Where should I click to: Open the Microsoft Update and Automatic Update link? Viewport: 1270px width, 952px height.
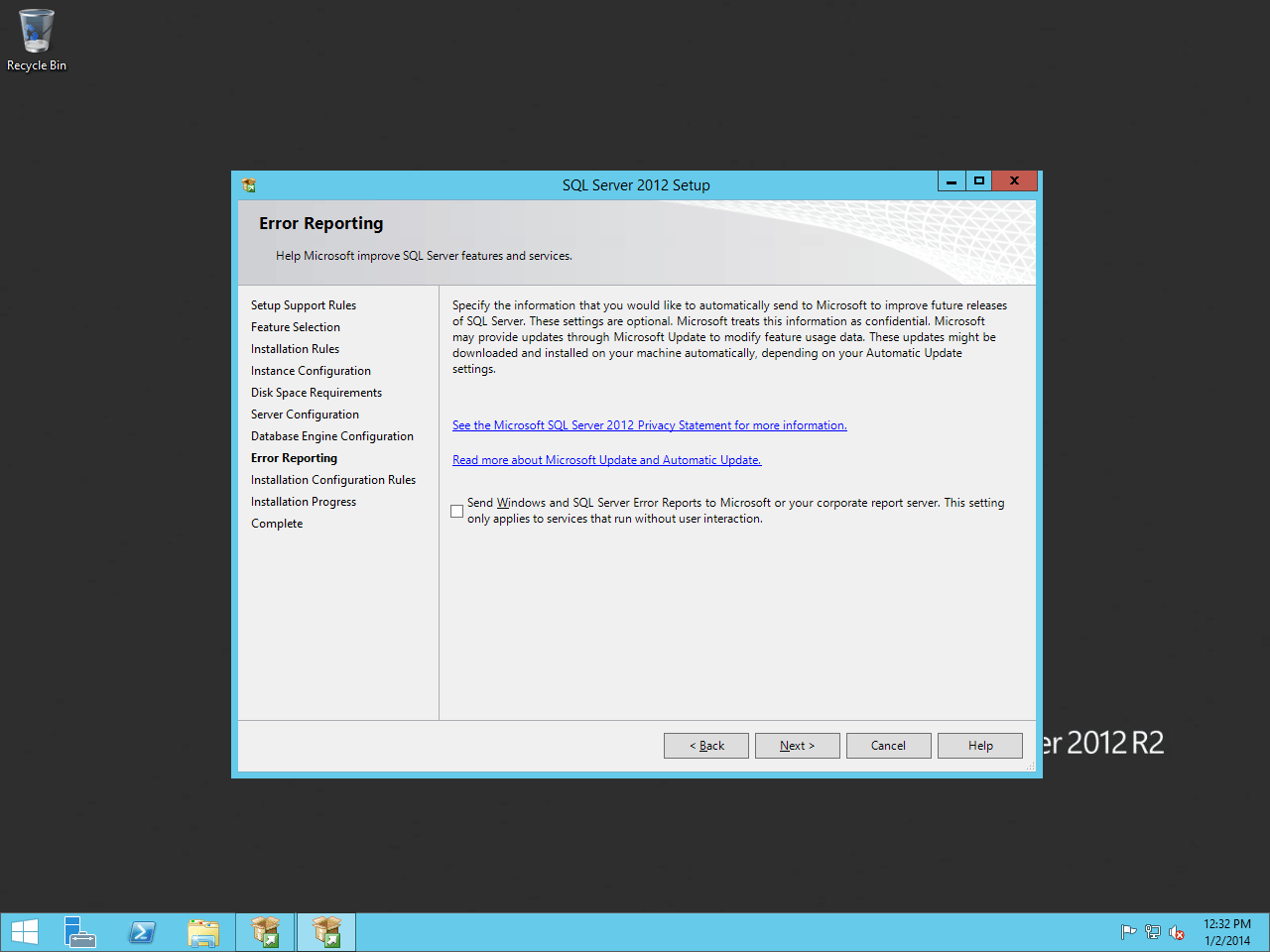click(x=607, y=460)
